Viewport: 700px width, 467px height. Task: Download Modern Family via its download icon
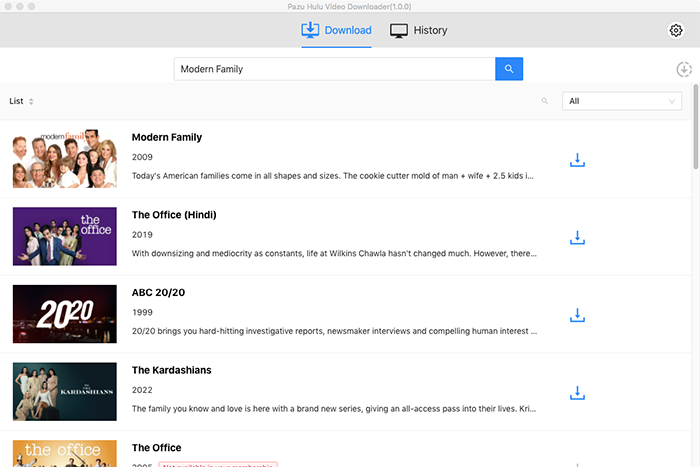click(x=577, y=160)
